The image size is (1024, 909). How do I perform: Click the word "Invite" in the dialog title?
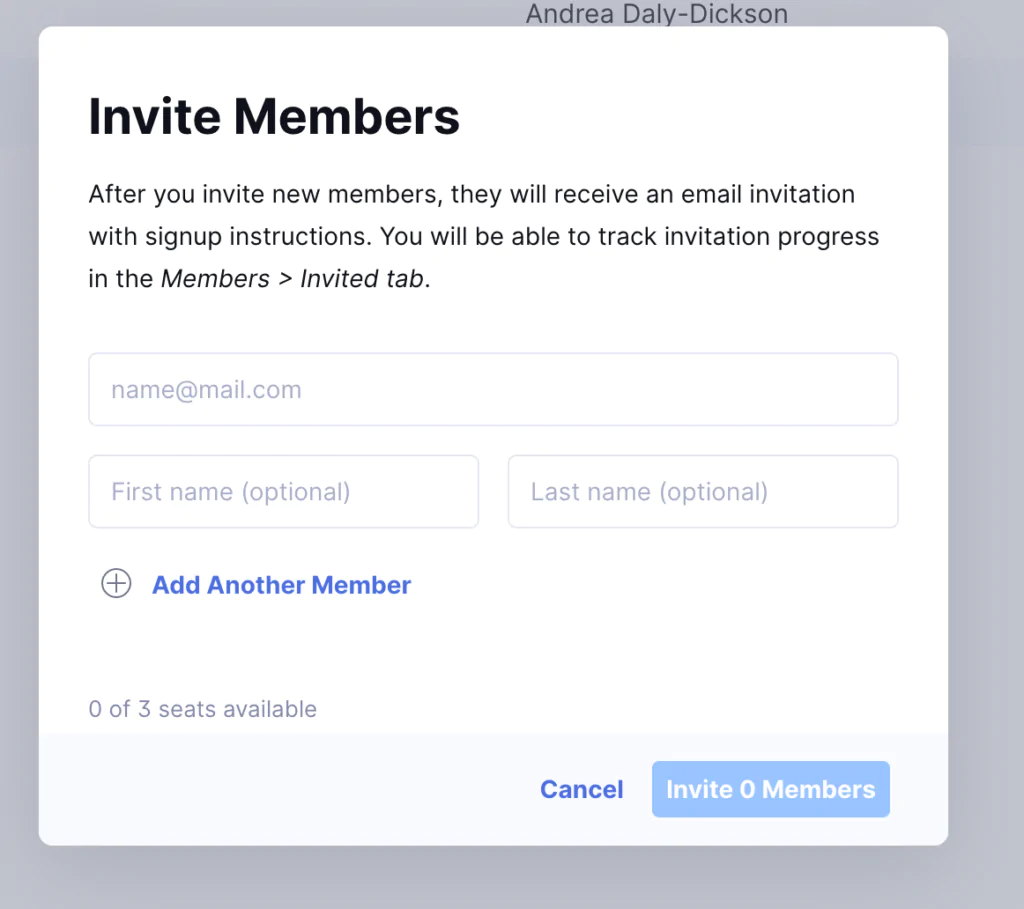point(153,116)
